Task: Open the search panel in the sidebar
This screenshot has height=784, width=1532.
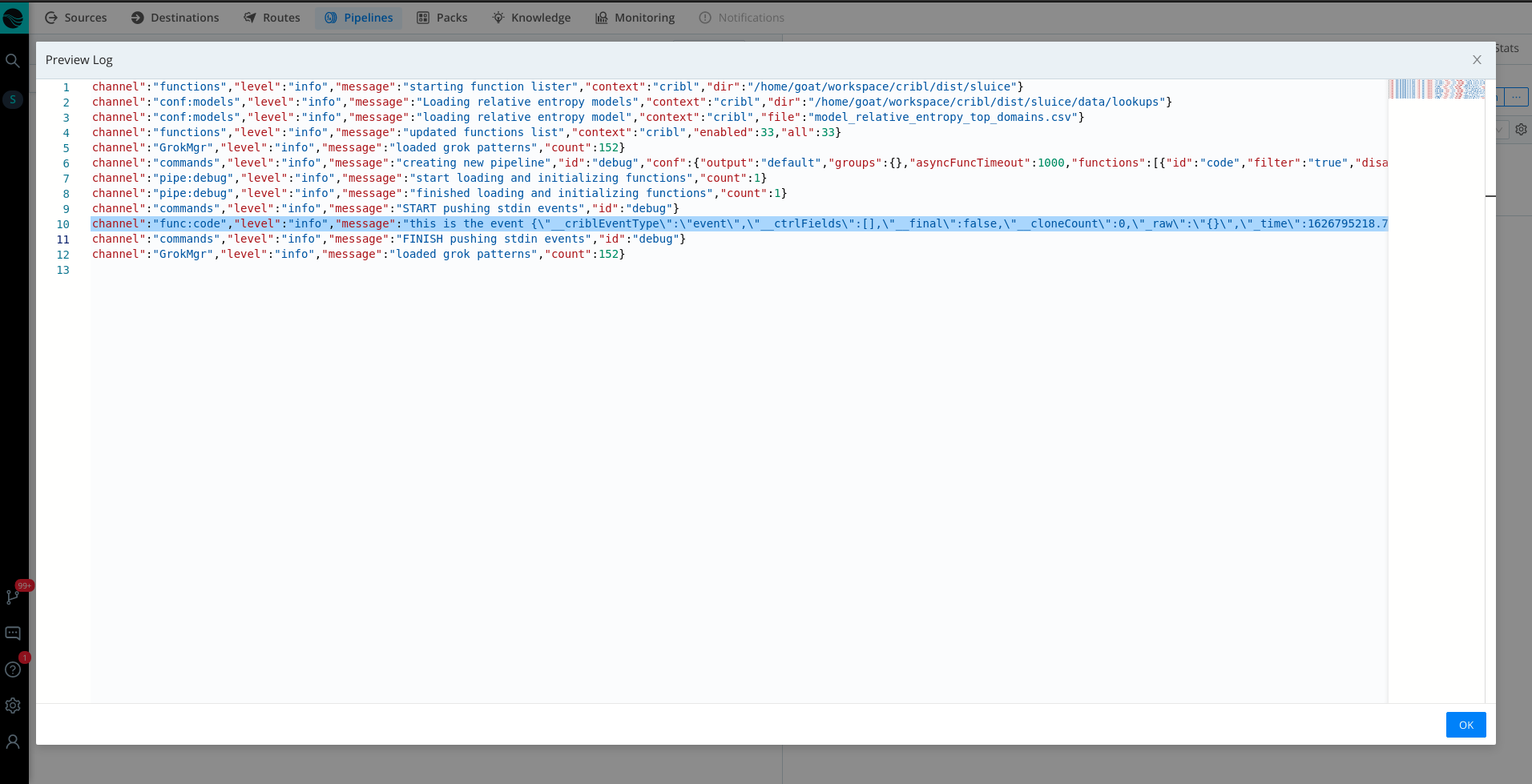Action: [13, 60]
